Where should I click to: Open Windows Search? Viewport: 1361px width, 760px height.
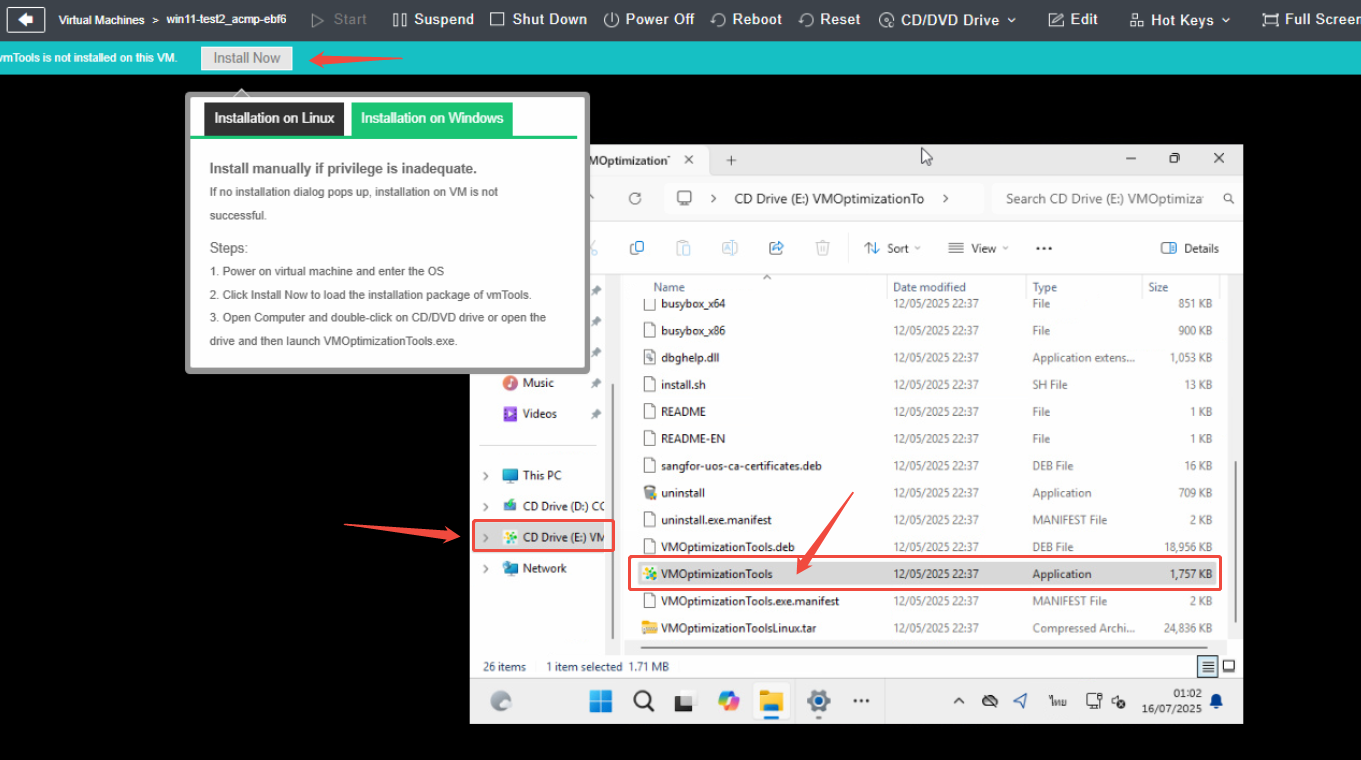[x=642, y=701]
